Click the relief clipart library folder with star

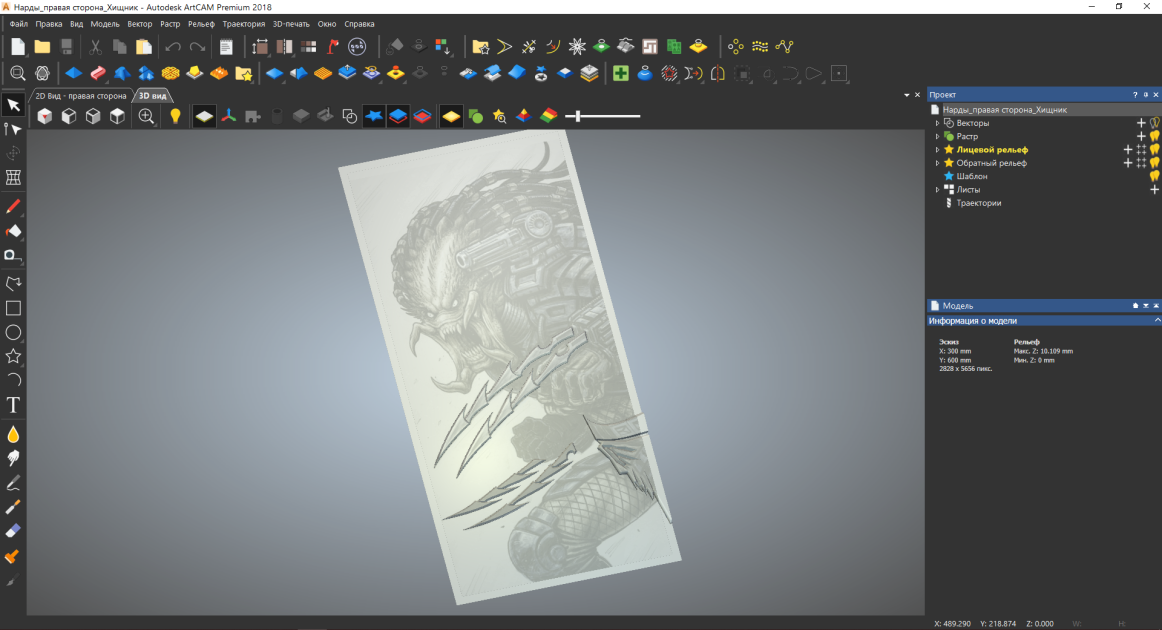point(243,73)
